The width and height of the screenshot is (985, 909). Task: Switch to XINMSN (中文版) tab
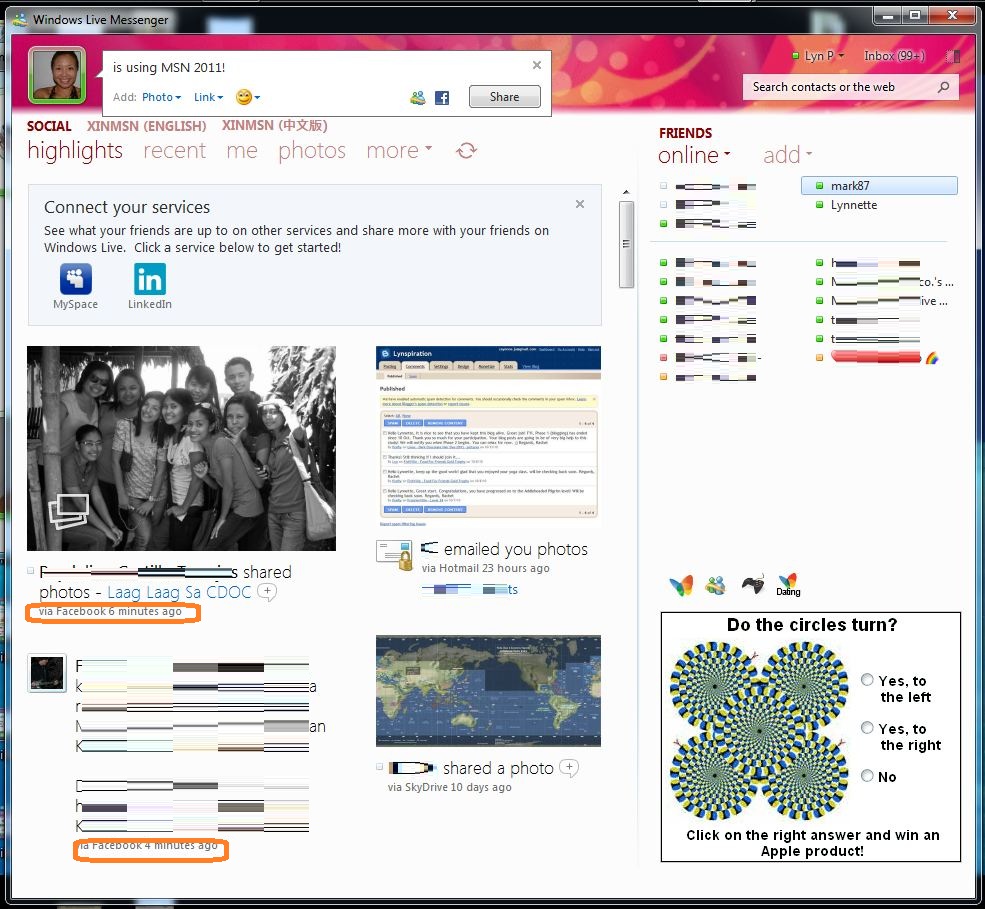275,126
